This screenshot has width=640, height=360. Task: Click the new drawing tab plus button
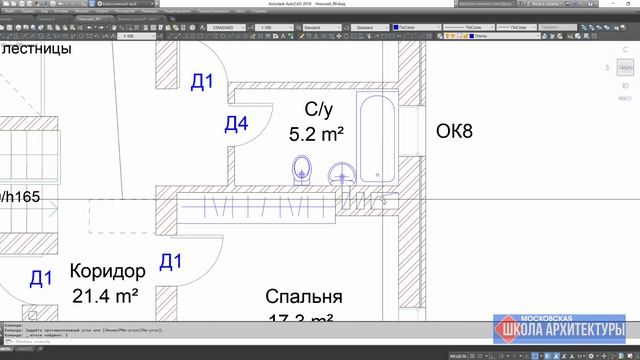coord(173,19)
